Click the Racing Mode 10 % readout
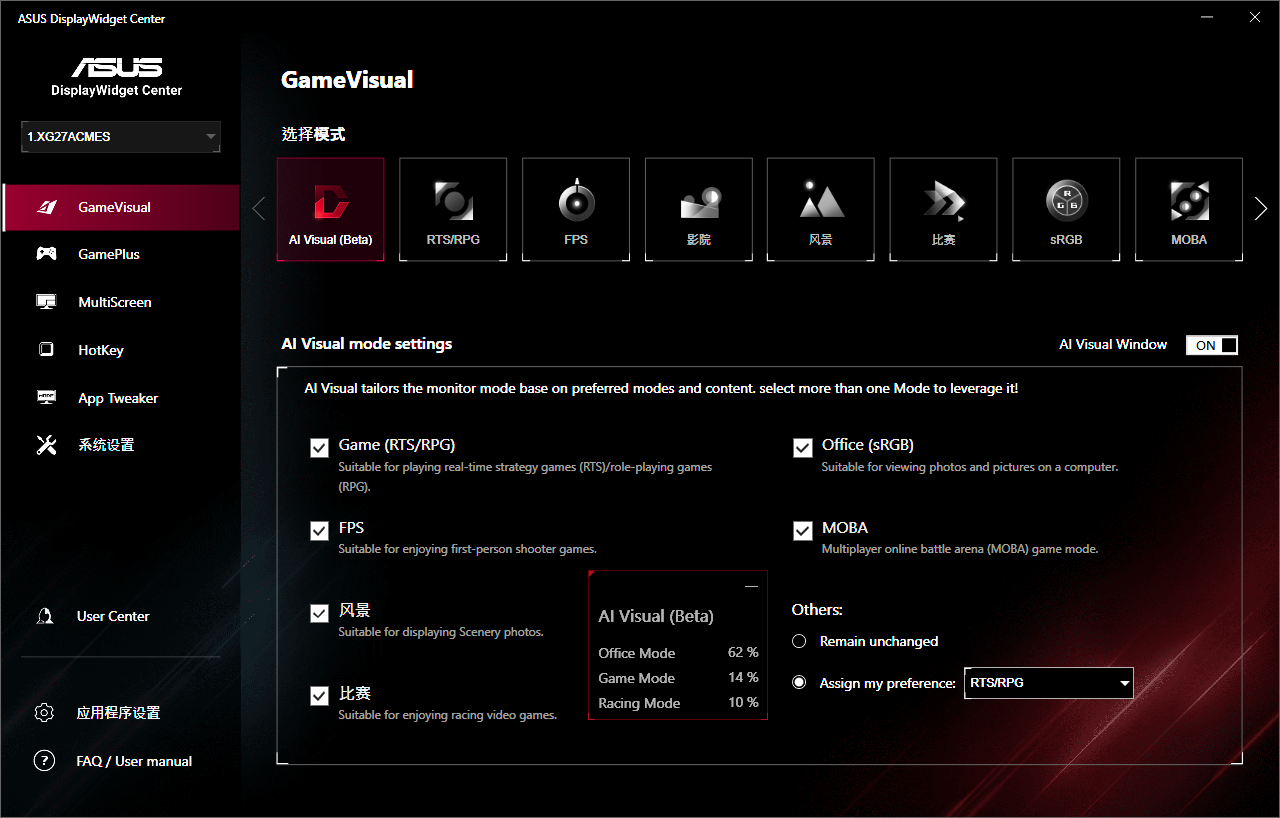 [678, 703]
